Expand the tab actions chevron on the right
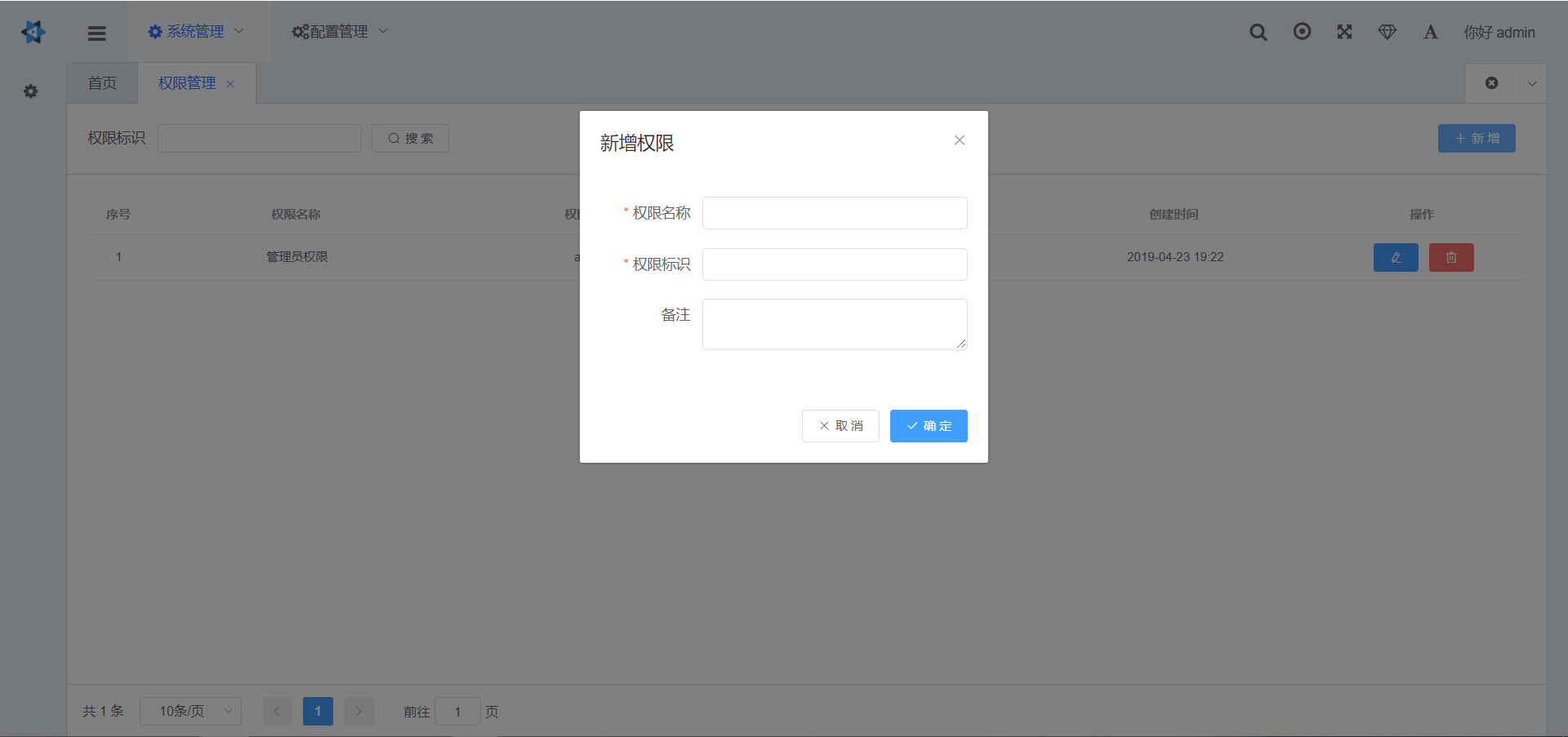 point(1532,82)
